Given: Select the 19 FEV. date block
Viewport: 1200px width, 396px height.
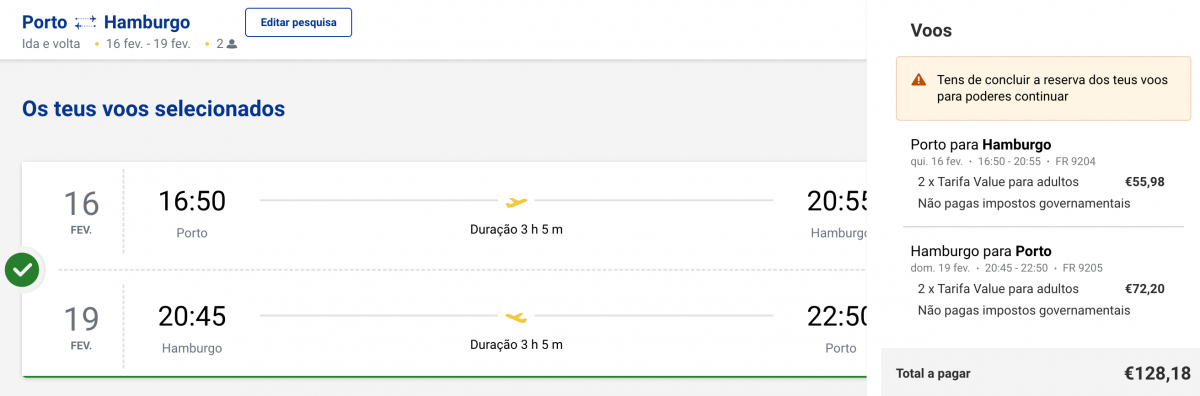Looking at the screenshot, I should 81,327.
